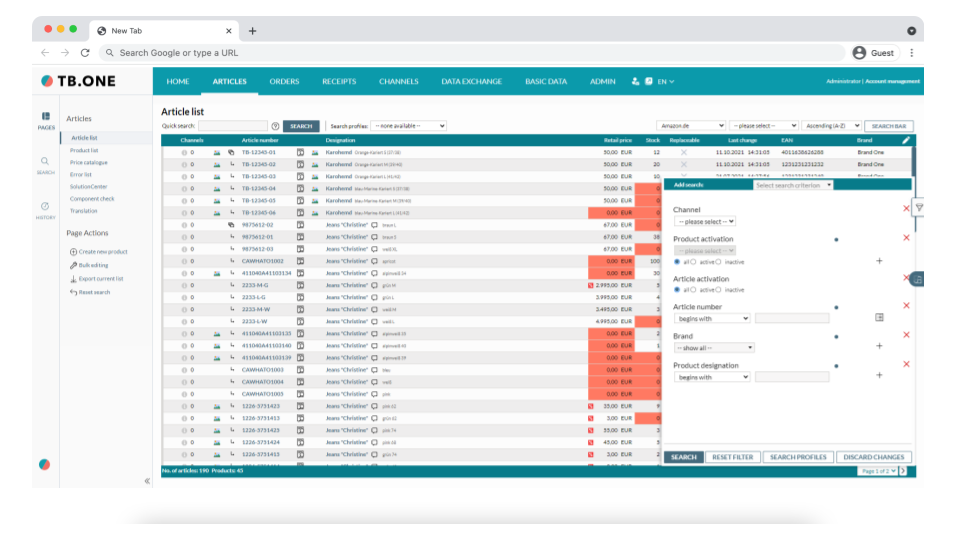Select 'all' radio under Article activation
The height and width of the screenshot is (540, 960).
coord(677,290)
